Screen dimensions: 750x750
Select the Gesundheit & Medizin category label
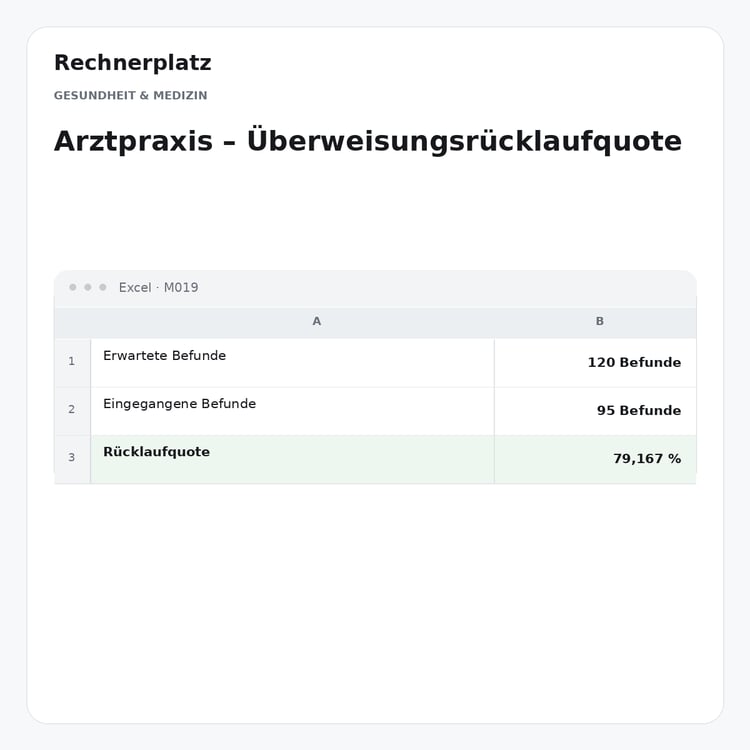click(x=131, y=95)
